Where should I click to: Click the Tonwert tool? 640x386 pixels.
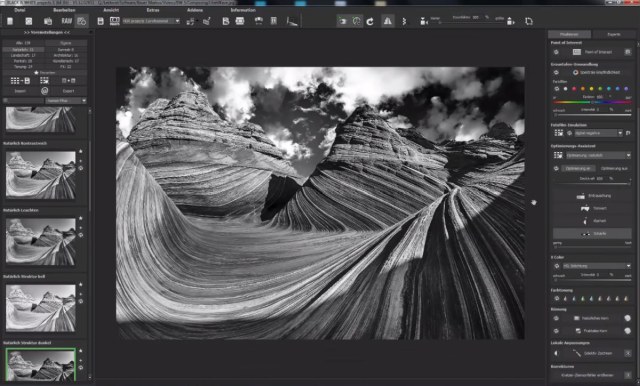click(592, 208)
